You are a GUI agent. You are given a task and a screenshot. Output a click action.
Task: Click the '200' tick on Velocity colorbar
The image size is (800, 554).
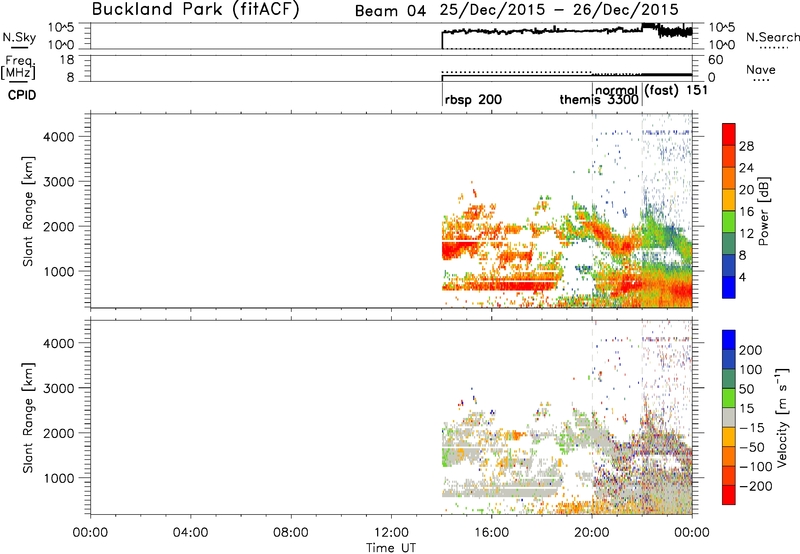tap(751, 350)
